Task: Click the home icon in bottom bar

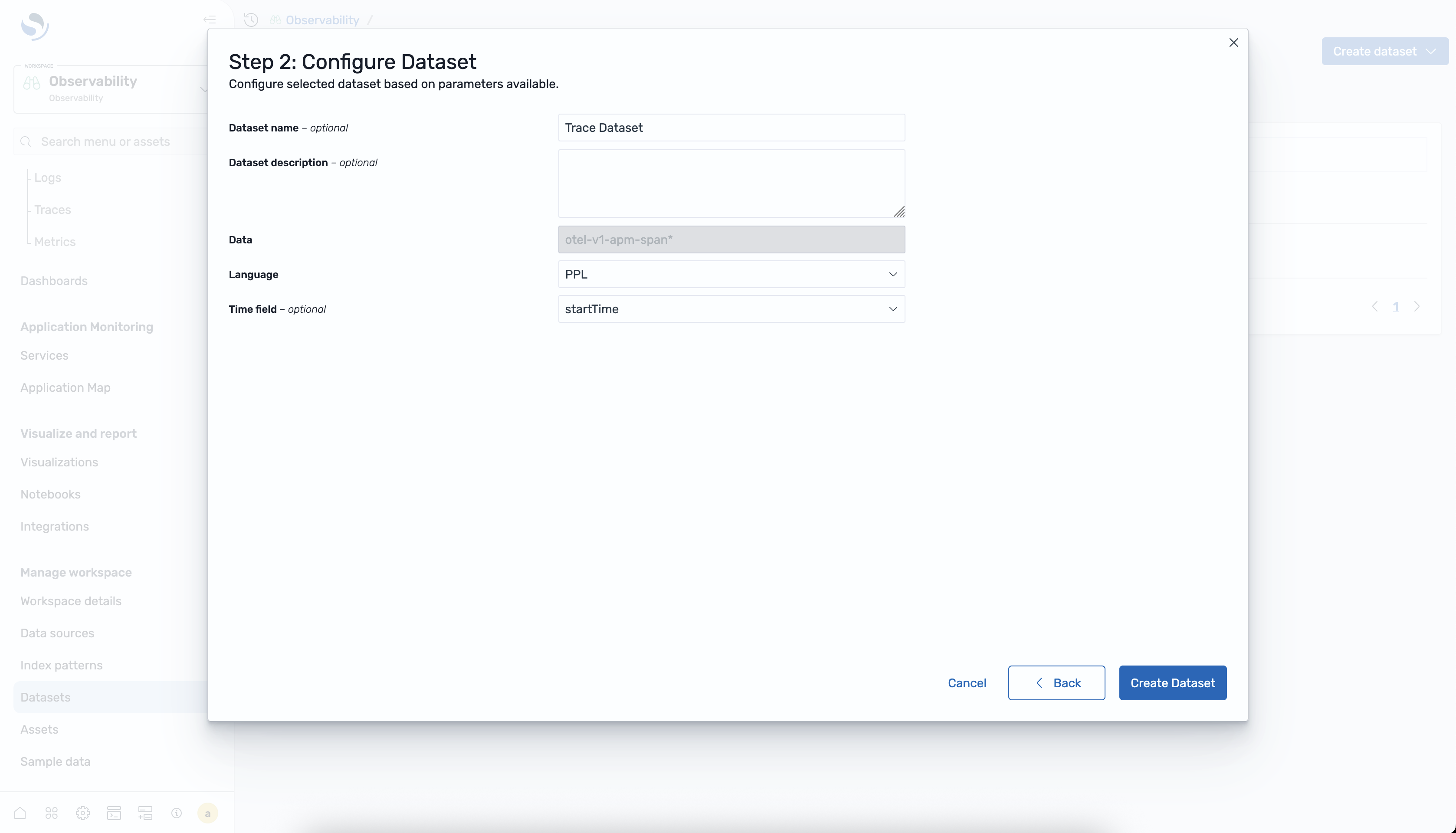Action: (20, 813)
